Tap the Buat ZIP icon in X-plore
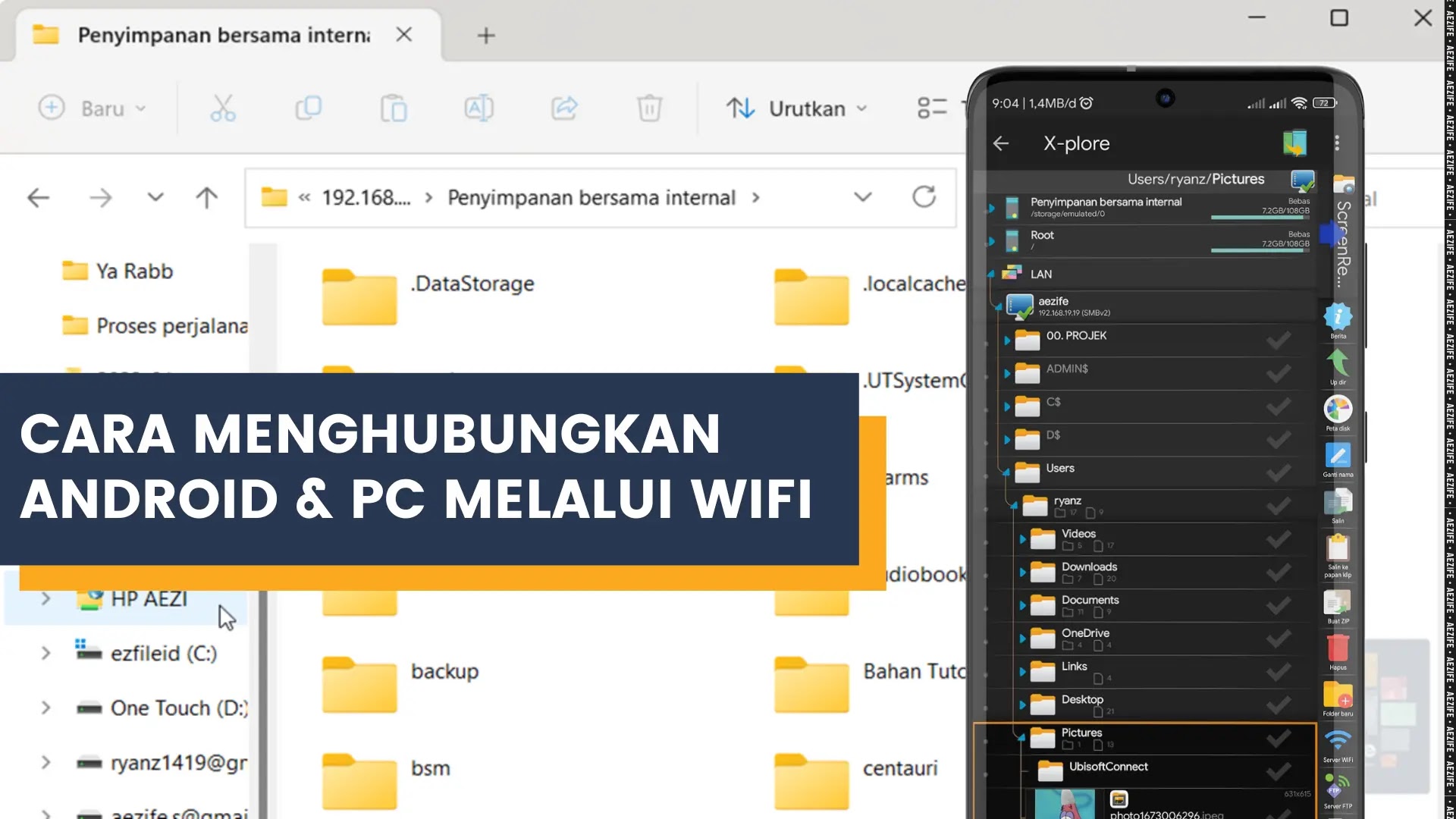The image size is (1456, 819). coord(1338,604)
